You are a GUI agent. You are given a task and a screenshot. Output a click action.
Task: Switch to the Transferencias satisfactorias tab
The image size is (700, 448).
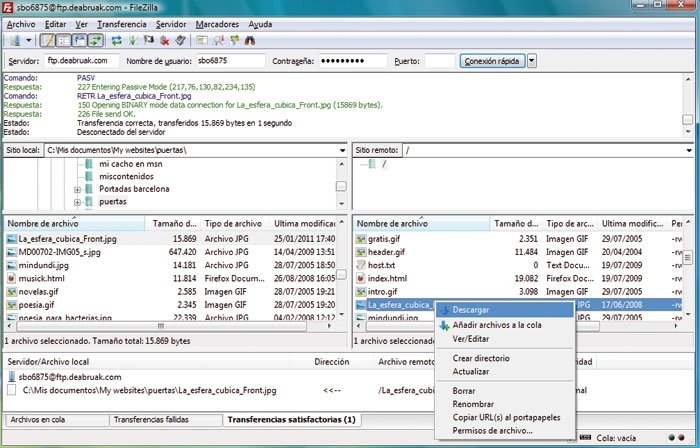coord(292,419)
